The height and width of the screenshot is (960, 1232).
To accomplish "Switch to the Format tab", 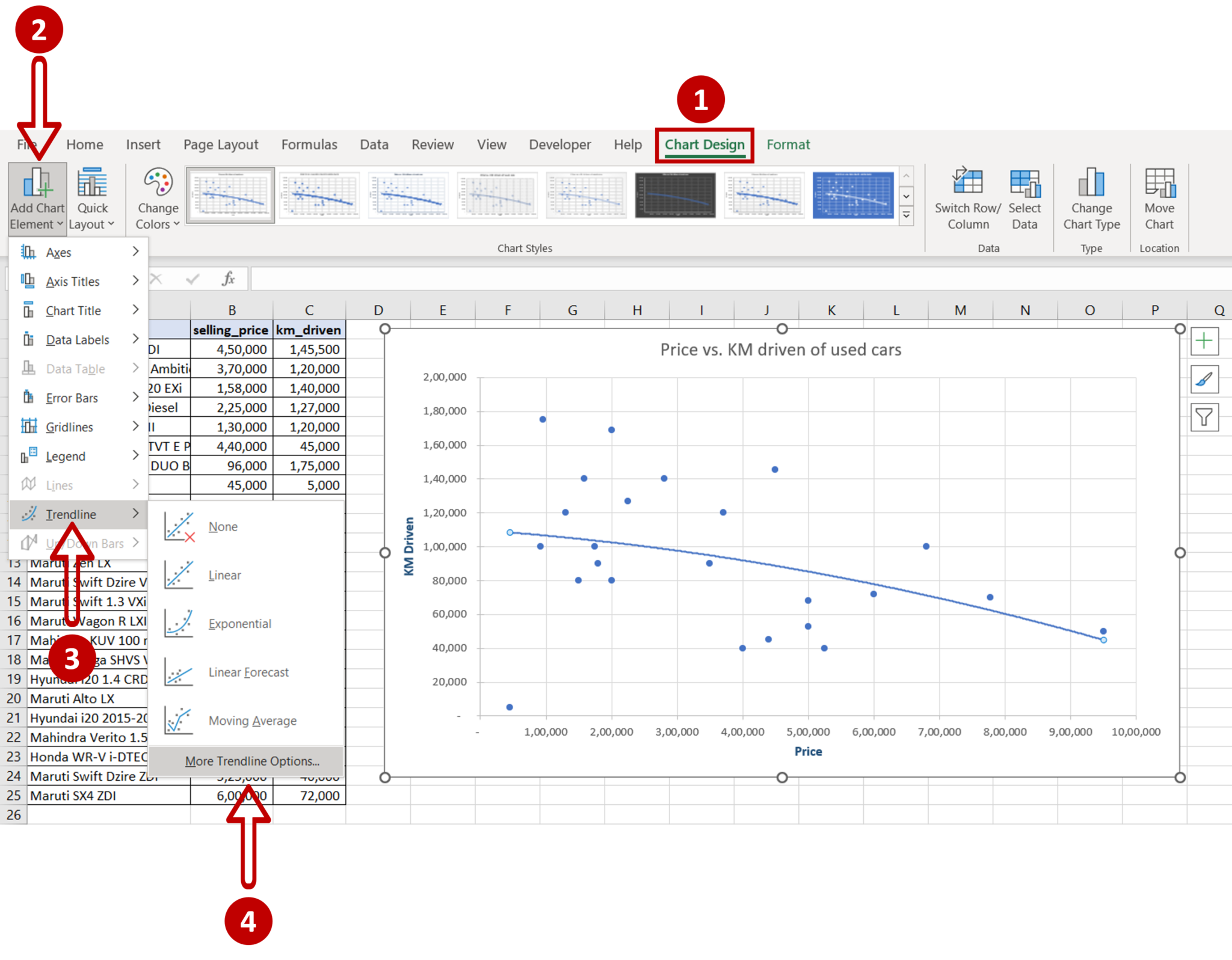I will coord(788,144).
